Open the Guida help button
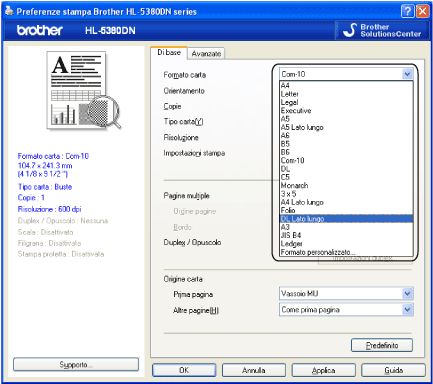Viewport: 433px width, 384px height. (393, 370)
